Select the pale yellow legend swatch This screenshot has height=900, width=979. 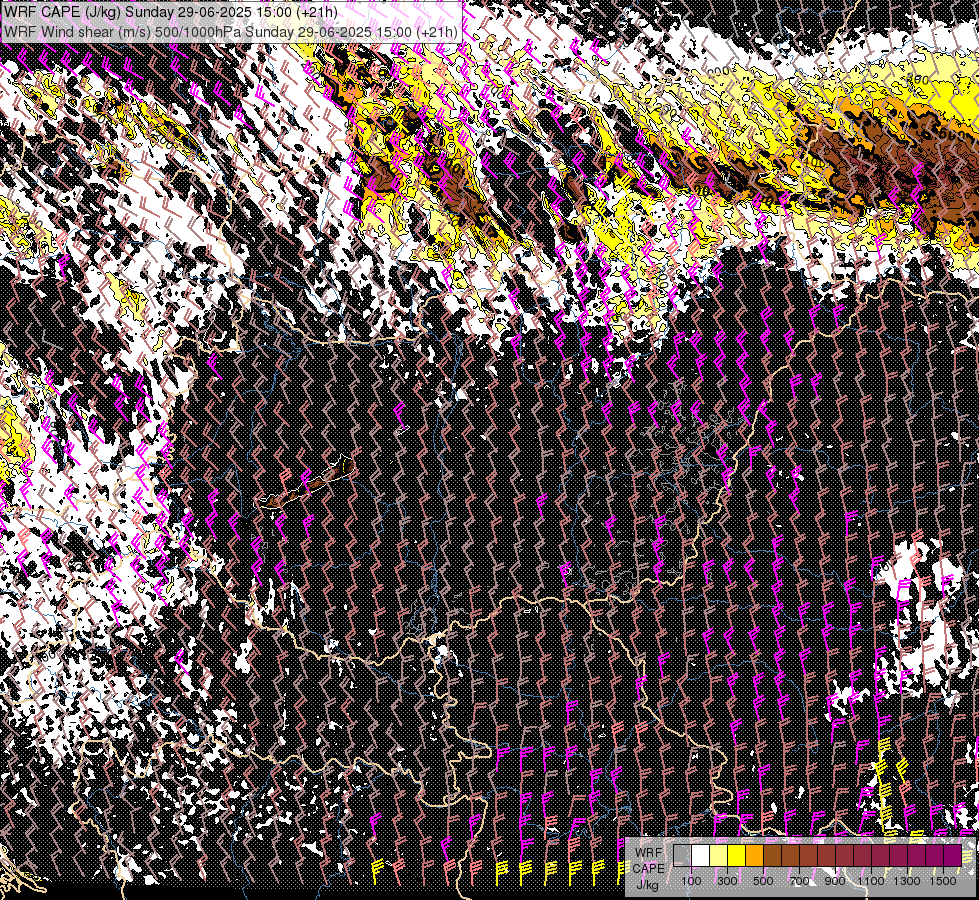coord(719,855)
